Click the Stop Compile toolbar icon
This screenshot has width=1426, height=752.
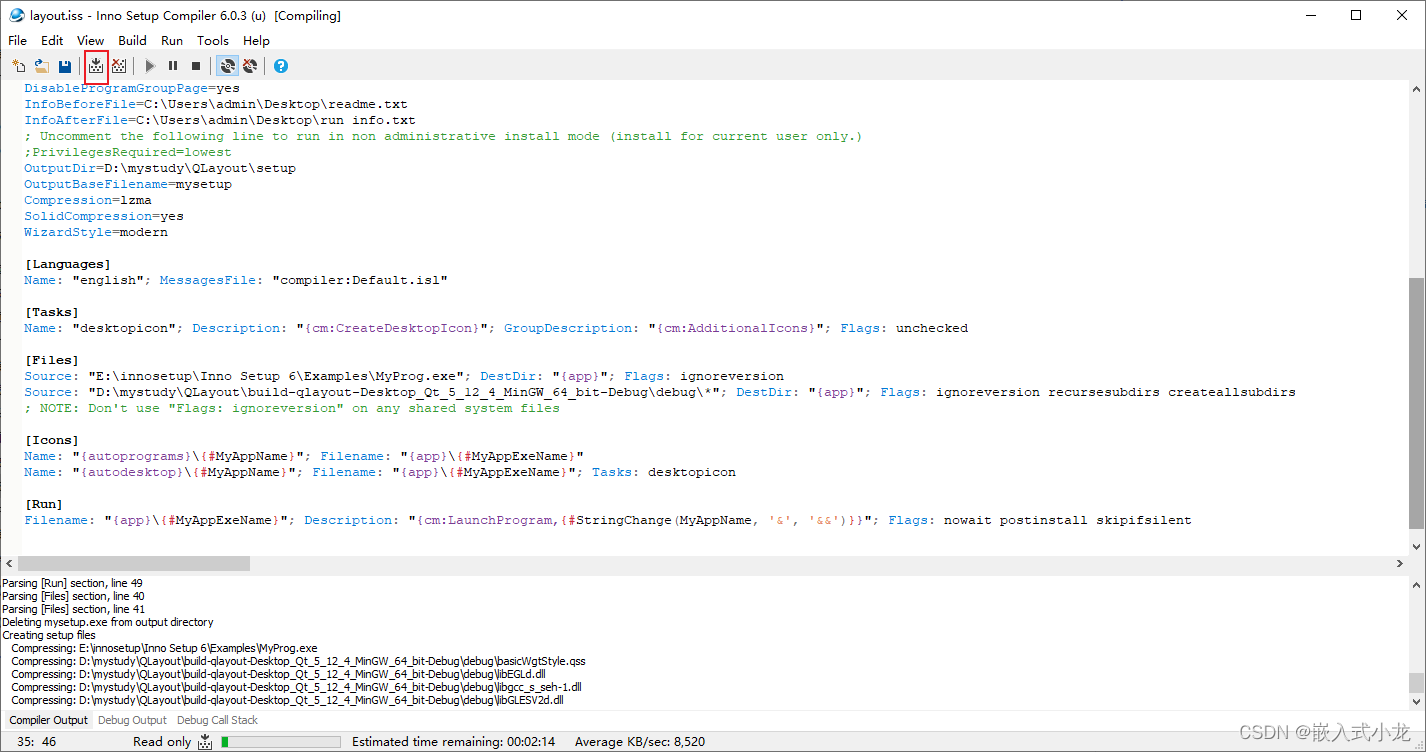(119, 66)
